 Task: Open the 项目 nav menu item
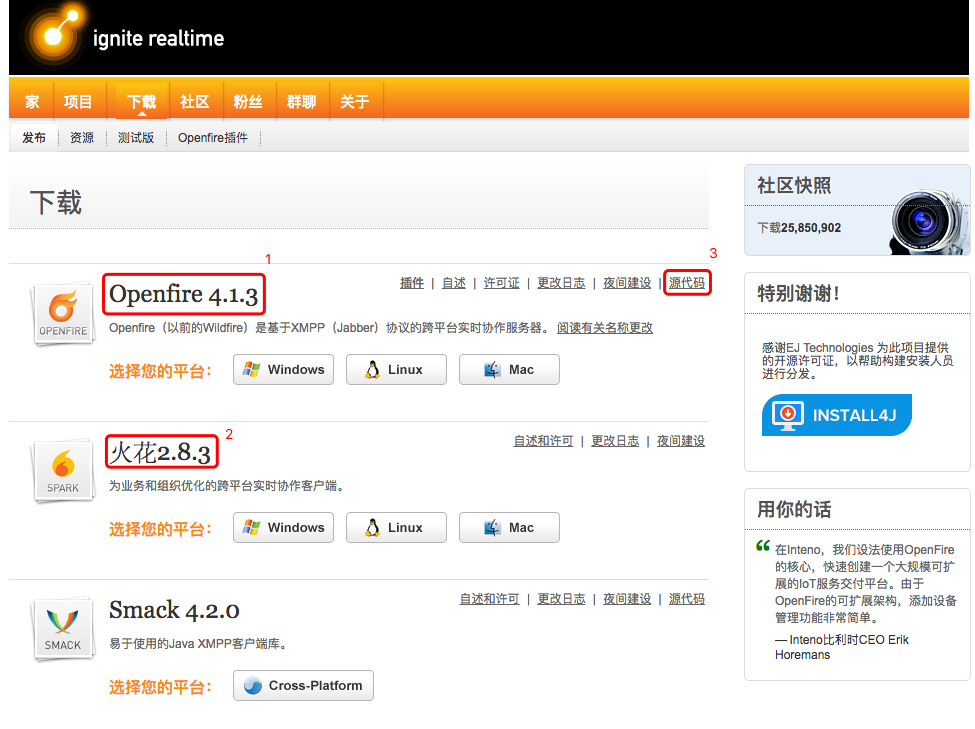point(78,101)
